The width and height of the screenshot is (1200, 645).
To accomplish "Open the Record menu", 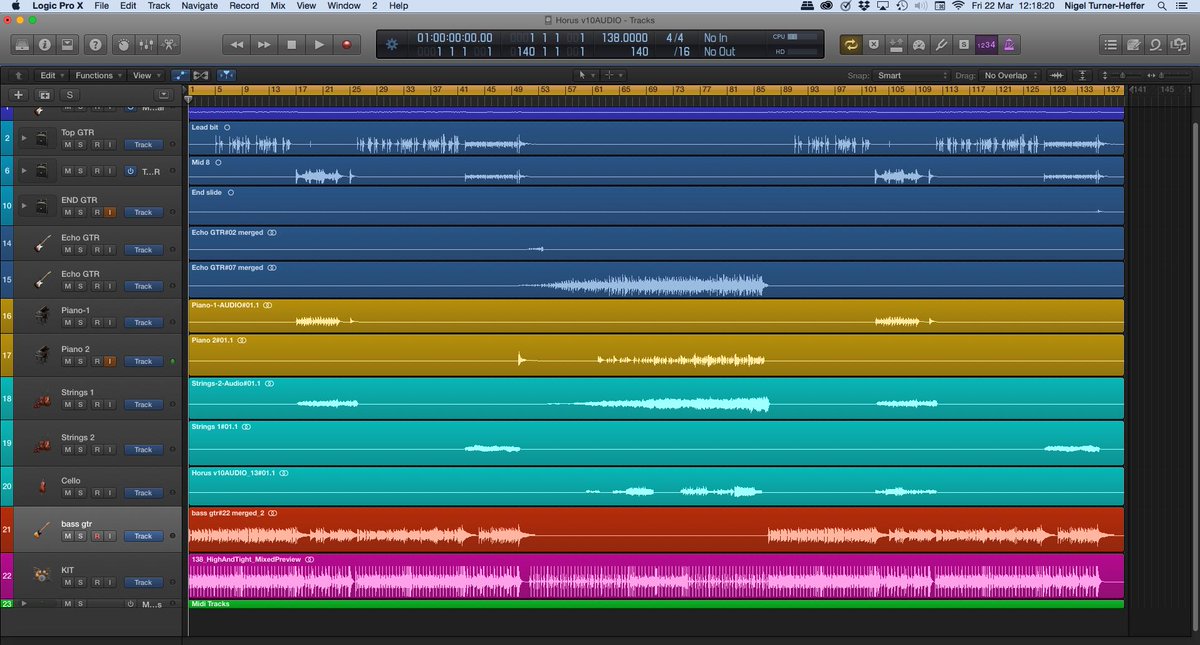I will [244, 6].
